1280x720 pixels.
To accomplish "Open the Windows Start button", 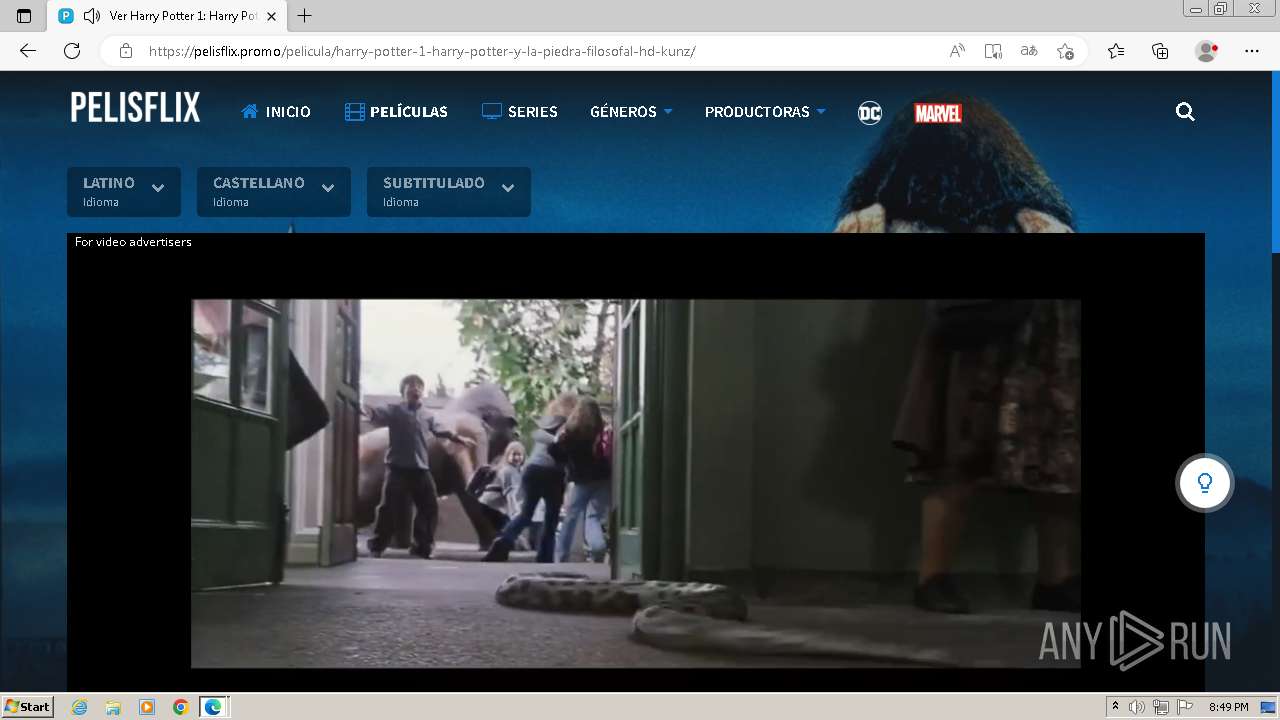I will pyautogui.click(x=27, y=707).
